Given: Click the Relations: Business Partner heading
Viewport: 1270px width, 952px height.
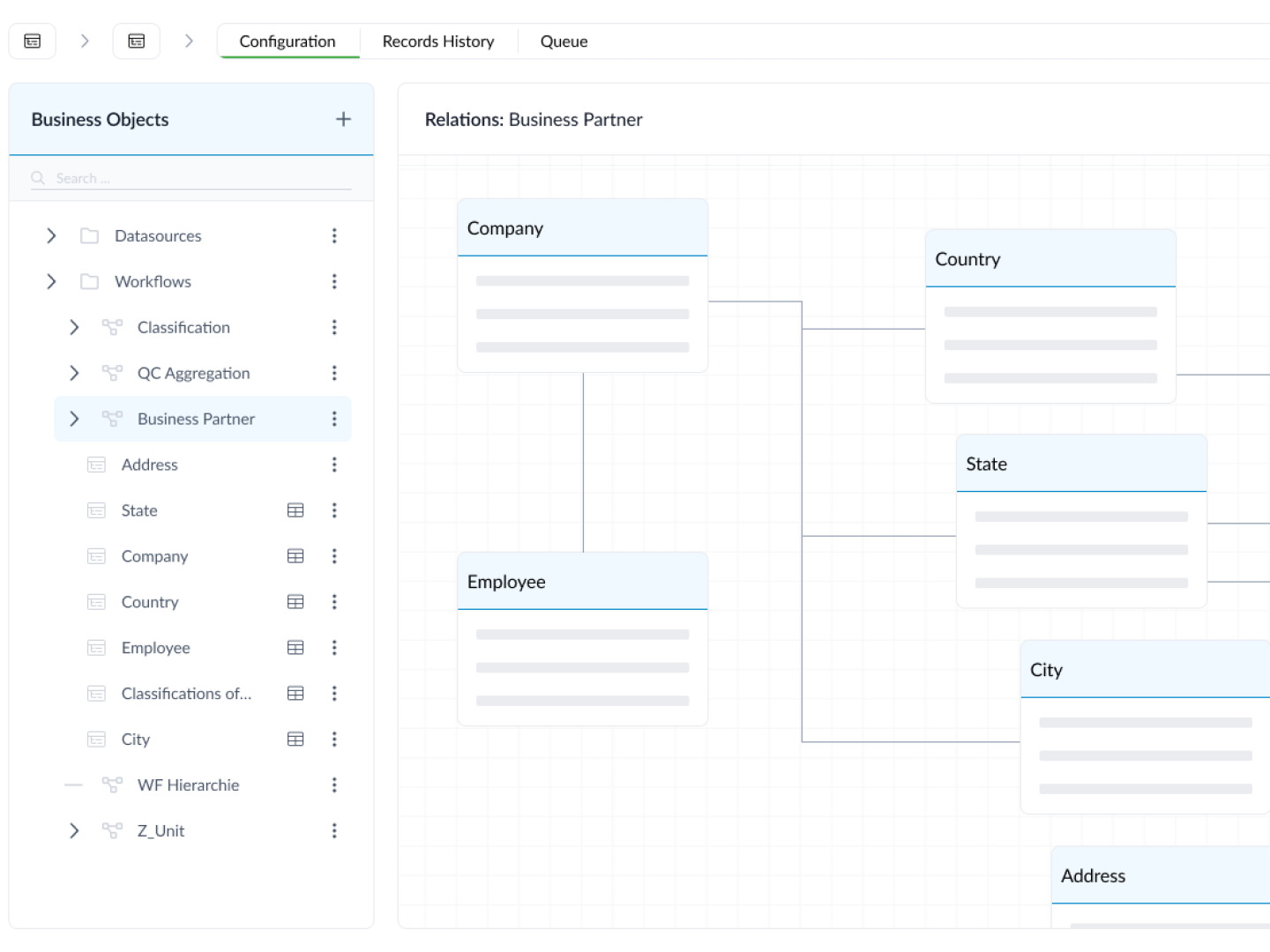Looking at the screenshot, I should click(534, 119).
